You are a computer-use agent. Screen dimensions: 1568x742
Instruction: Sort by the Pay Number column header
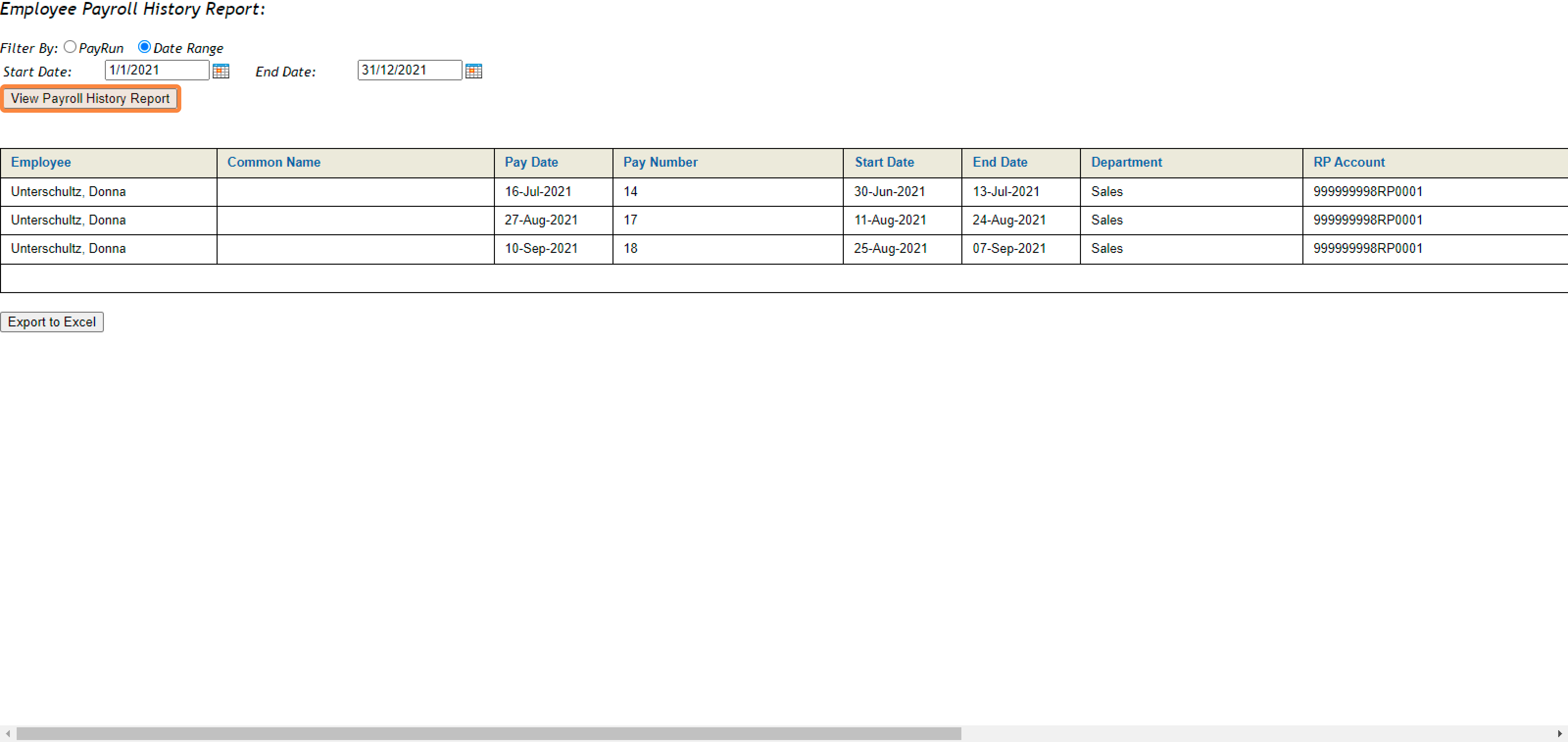661,162
